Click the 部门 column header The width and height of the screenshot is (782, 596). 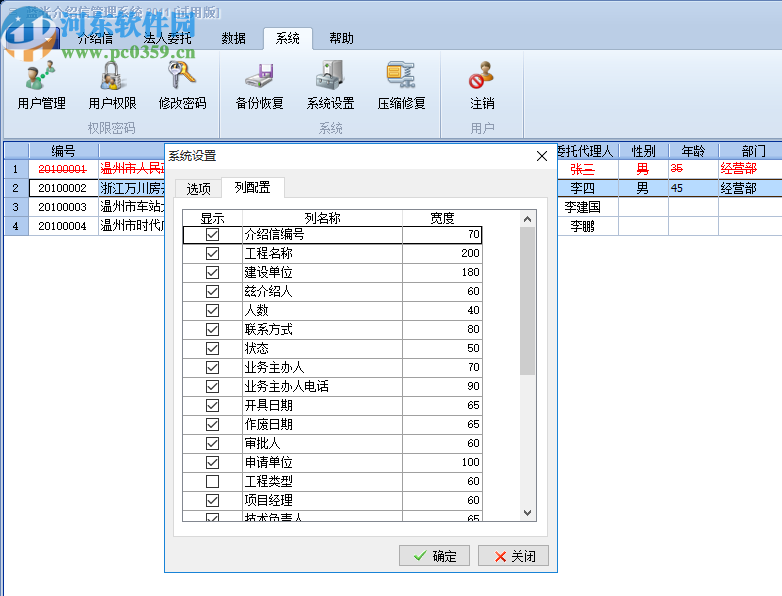[751, 151]
